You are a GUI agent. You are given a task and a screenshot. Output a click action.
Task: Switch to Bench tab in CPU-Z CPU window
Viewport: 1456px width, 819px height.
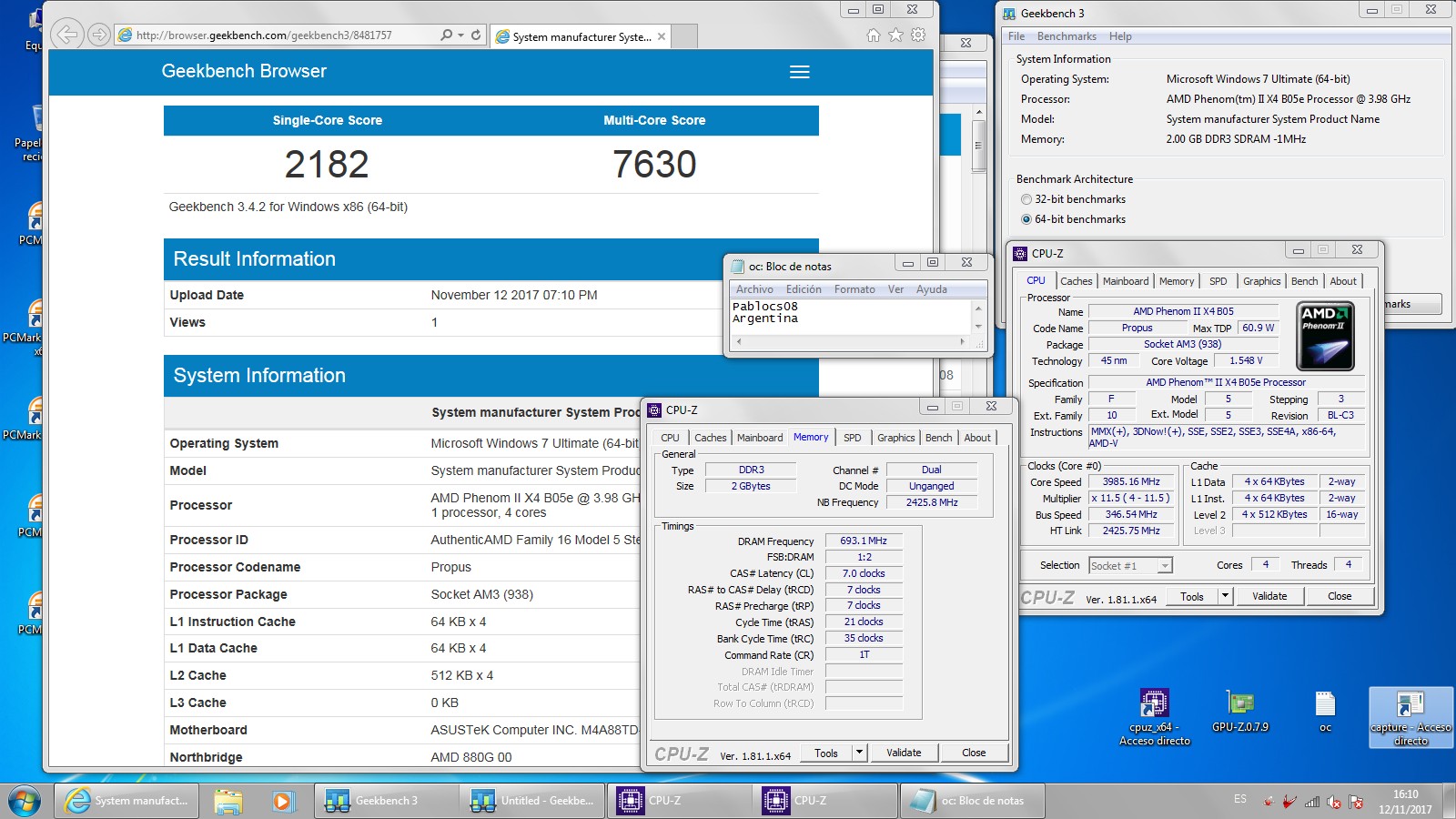pyautogui.click(x=1304, y=281)
